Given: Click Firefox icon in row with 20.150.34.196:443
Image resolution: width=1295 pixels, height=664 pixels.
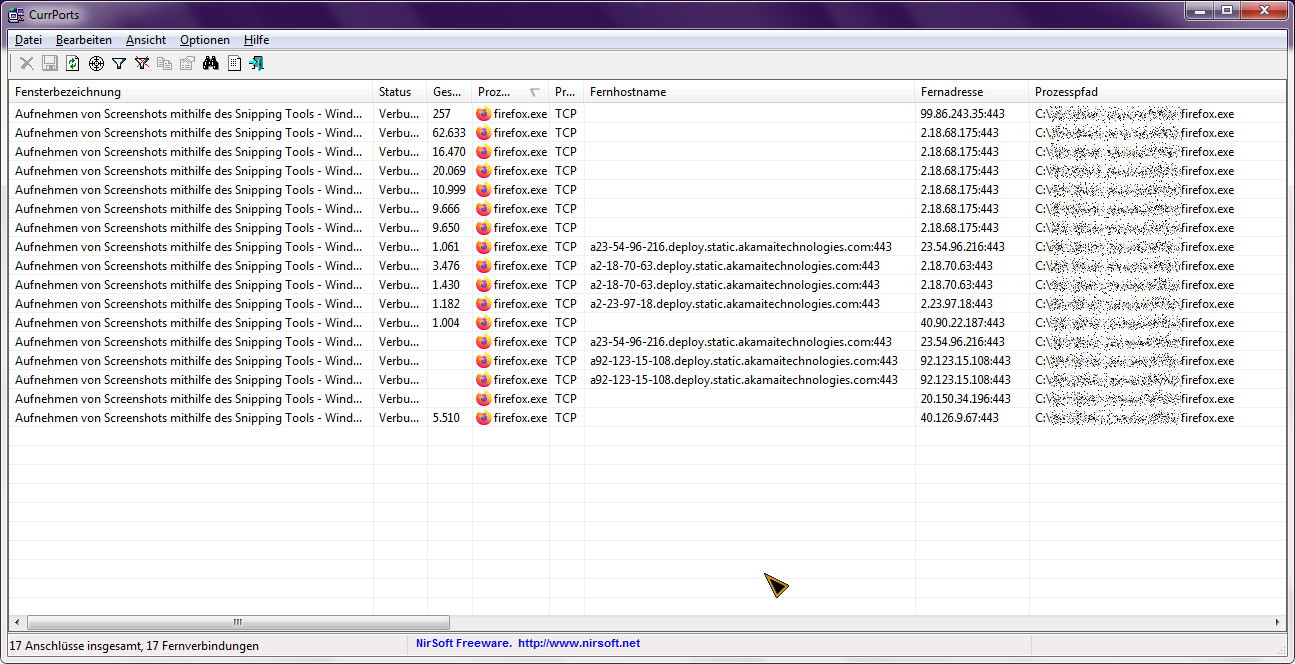Looking at the screenshot, I should (484, 399).
